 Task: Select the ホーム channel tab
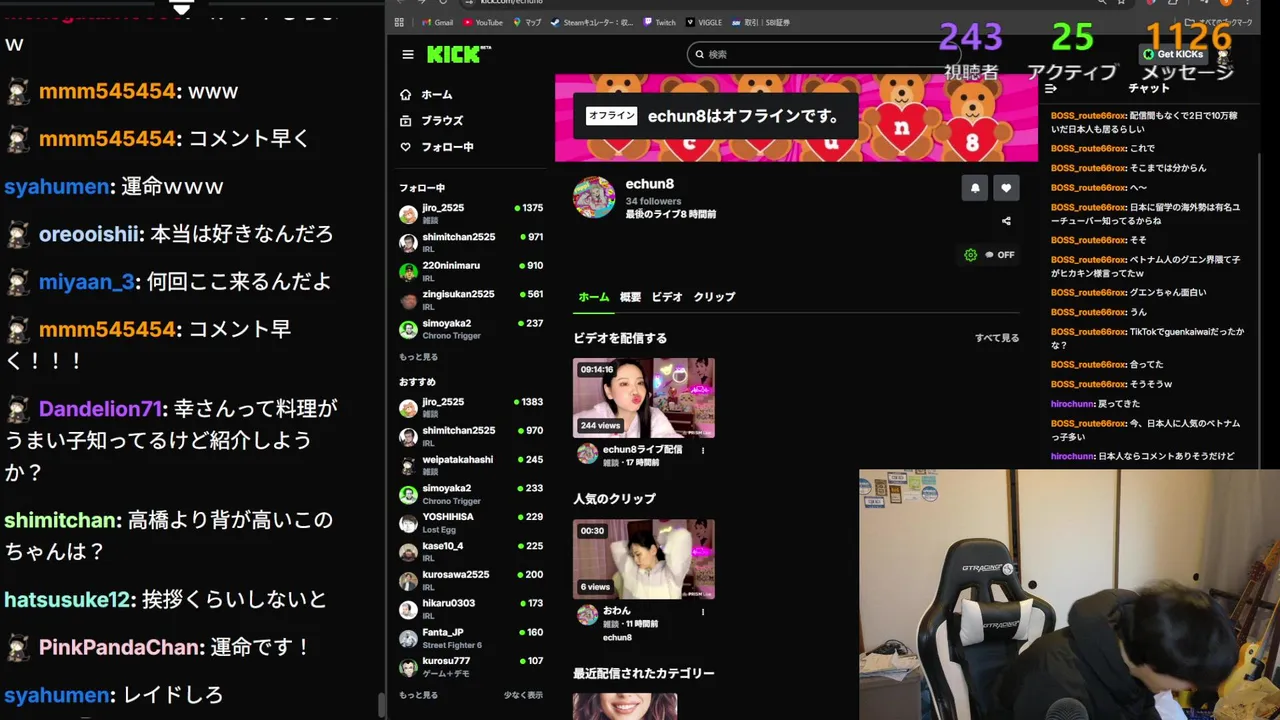tap(594, 297)
